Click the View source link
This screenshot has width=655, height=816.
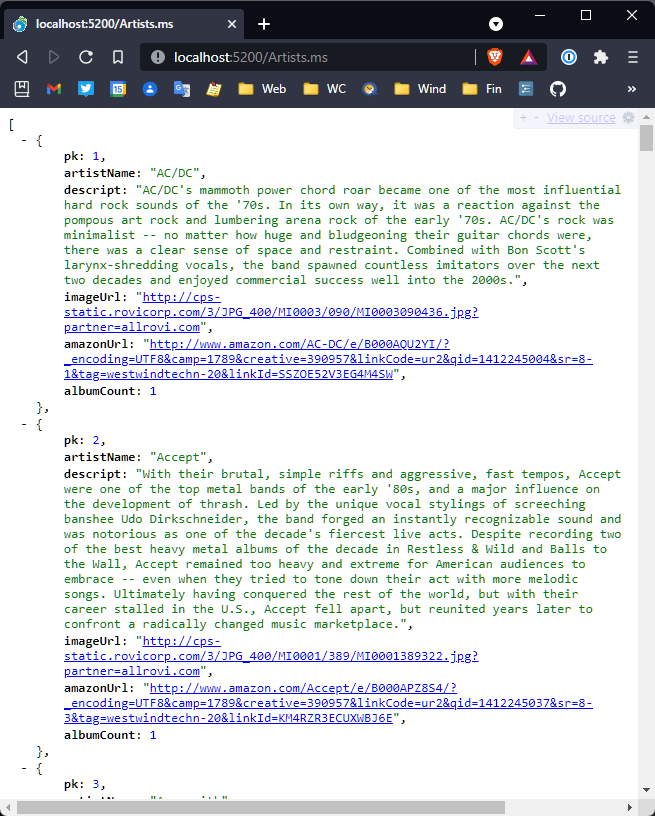[581, 118]
